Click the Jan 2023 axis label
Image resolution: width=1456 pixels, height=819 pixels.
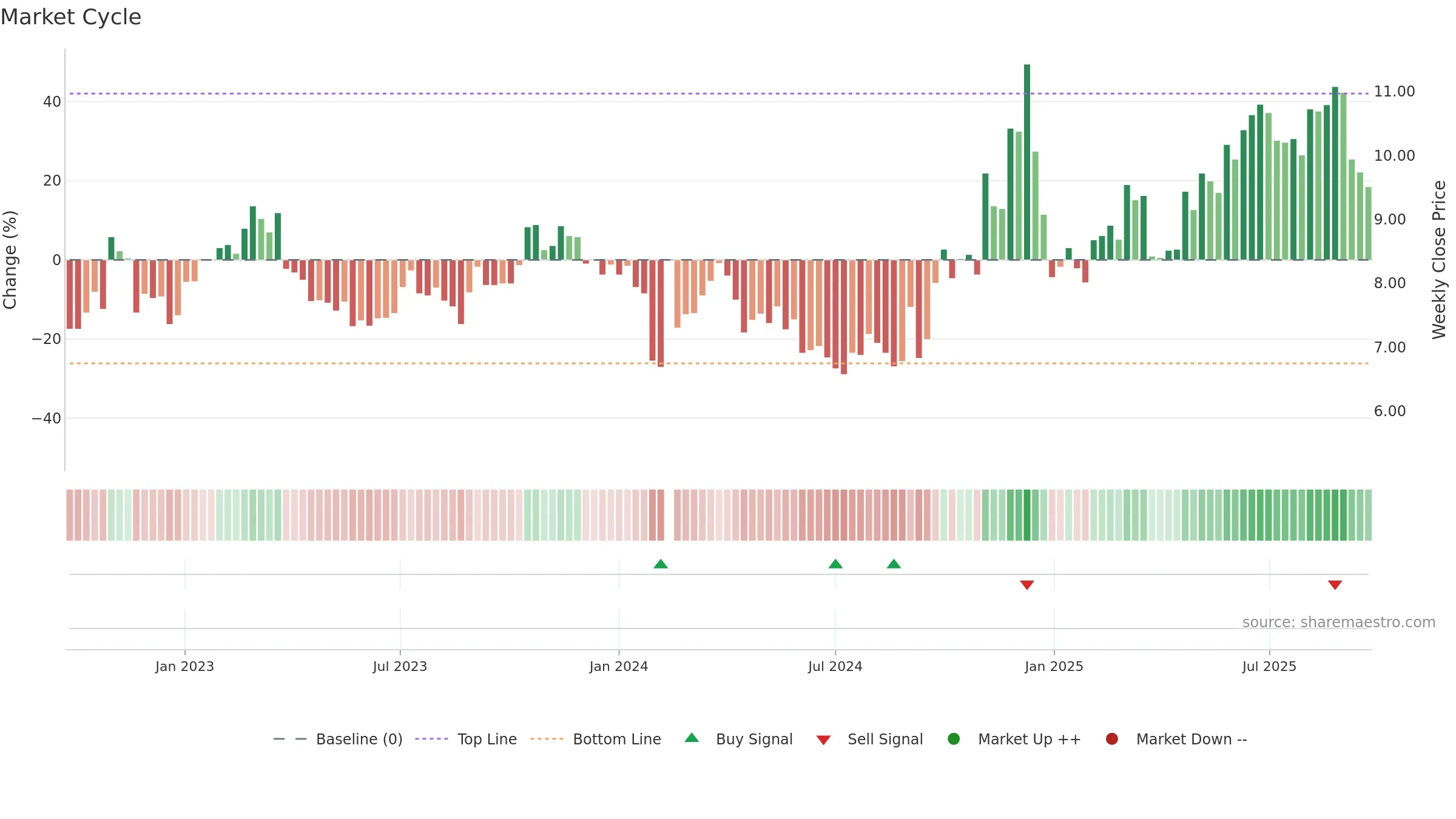click(x=184, y=666)
